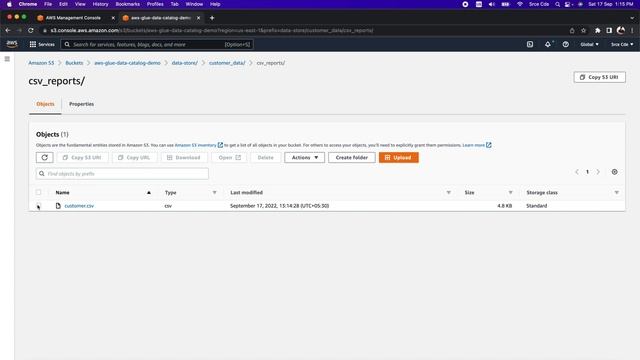This screenshot has width=640, height=360.
Task: Sort by the Name column arrow
Action: 149,192
